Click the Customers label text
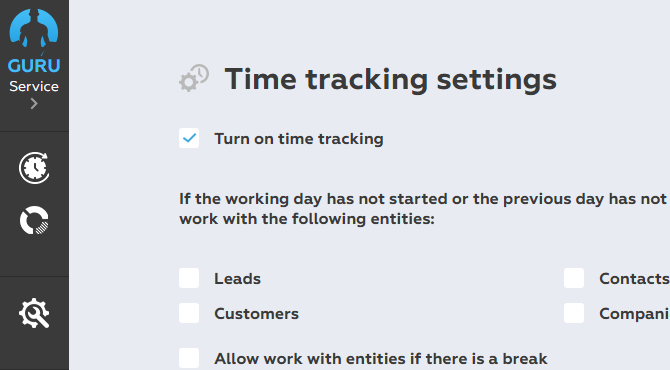The width and height of the screenshot is (670, 370). [256, 314]
